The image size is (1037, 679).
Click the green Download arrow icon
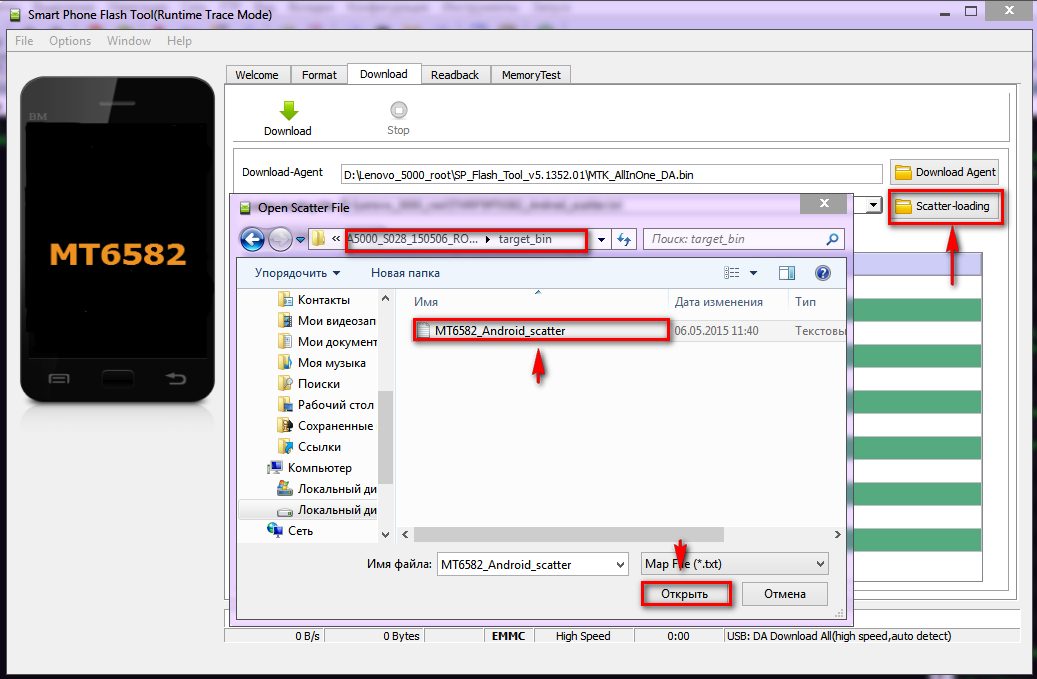(x=288, y=111)
